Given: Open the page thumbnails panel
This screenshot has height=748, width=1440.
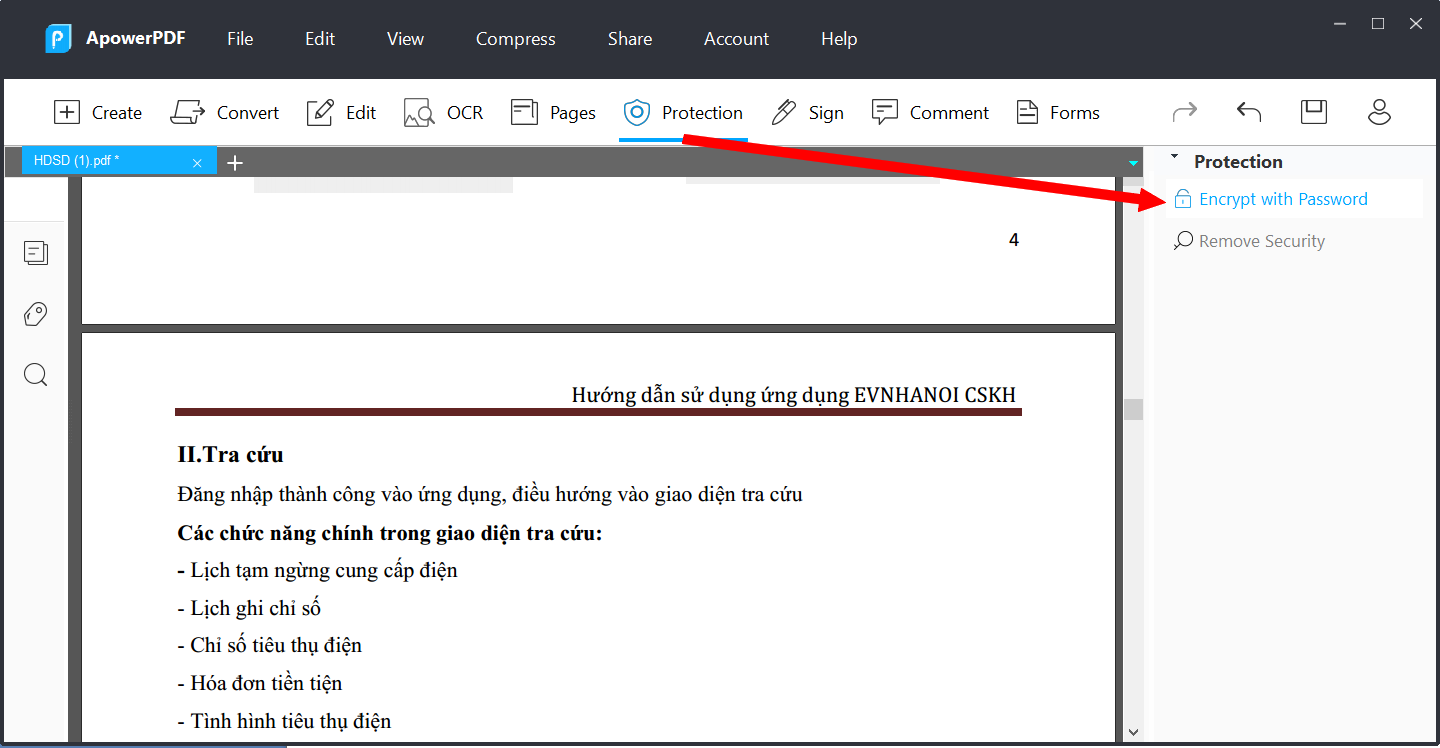Looking at the screenshot, I should click(x=36, y=253).
